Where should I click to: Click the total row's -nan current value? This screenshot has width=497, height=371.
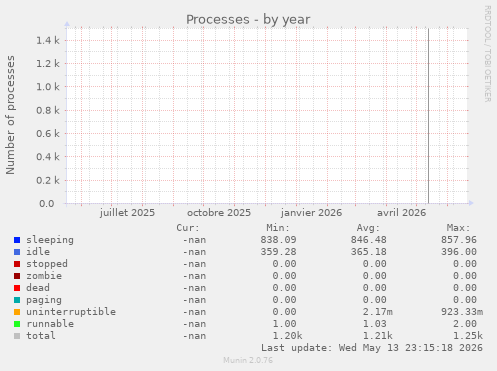pos(194,336)
